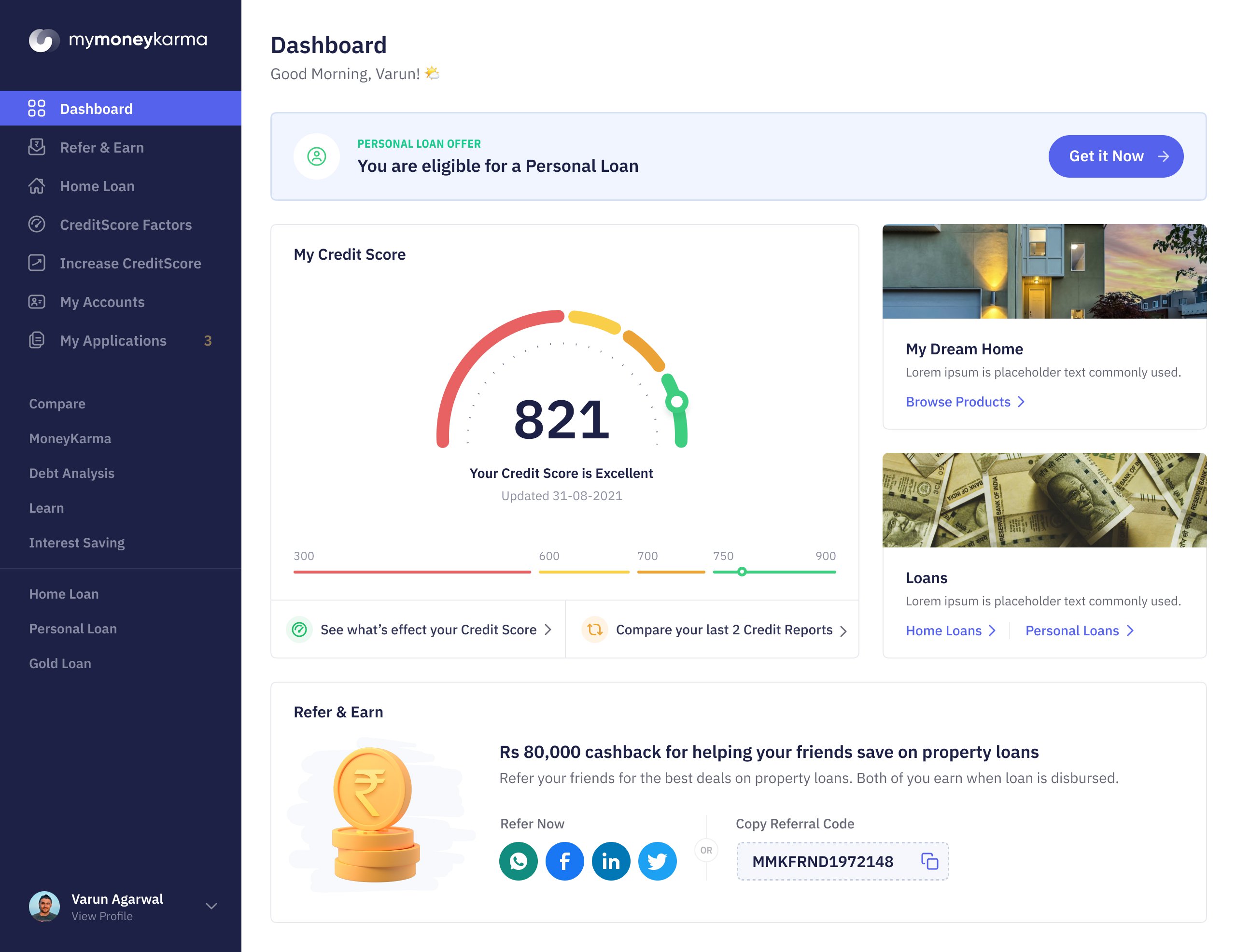Open See what's effect your Credit Score
This screenshot has height=952, width=1236.
tap(428, 630)
